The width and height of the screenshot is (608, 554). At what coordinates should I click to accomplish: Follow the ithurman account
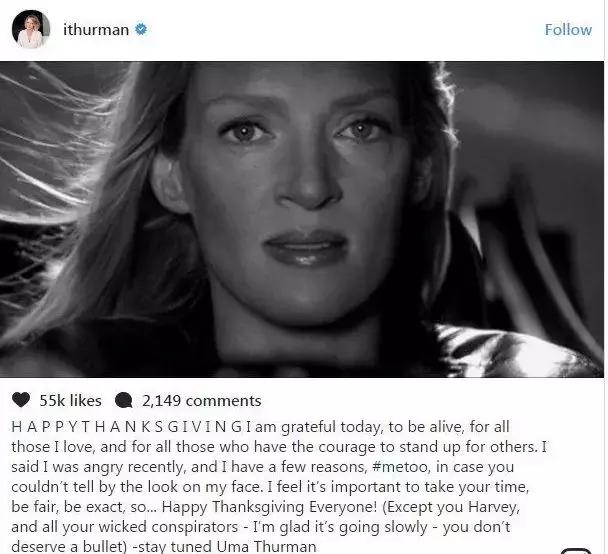[568, 30]
